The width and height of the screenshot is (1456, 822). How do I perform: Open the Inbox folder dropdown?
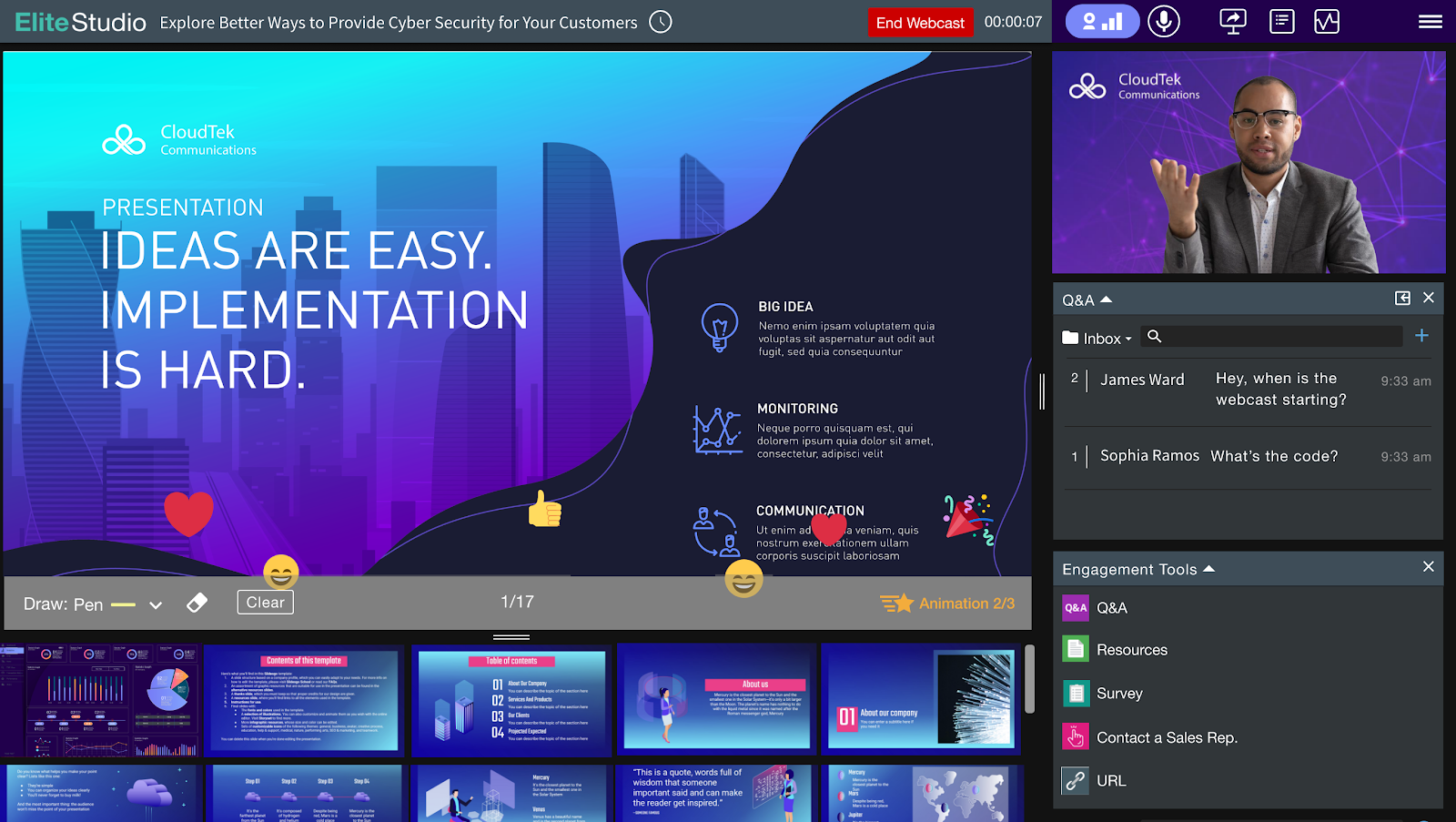[x=1097, y=338]
